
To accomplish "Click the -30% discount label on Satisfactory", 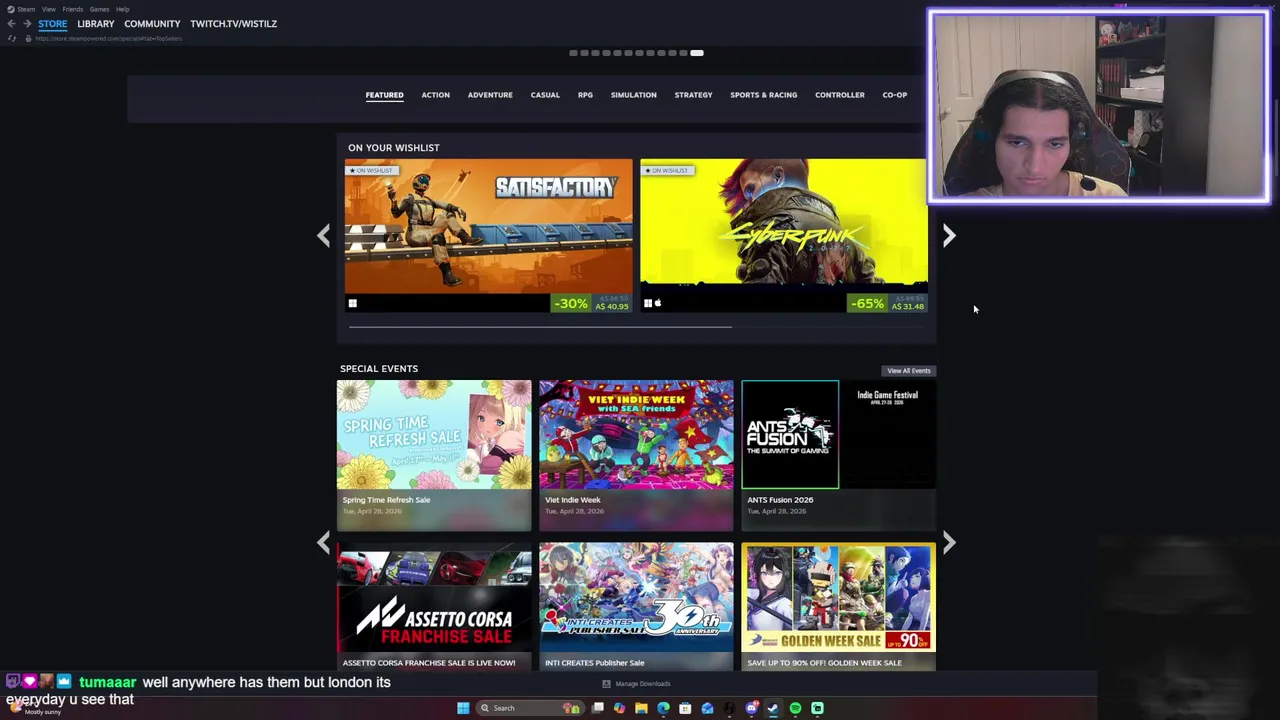I will (571, 303).
